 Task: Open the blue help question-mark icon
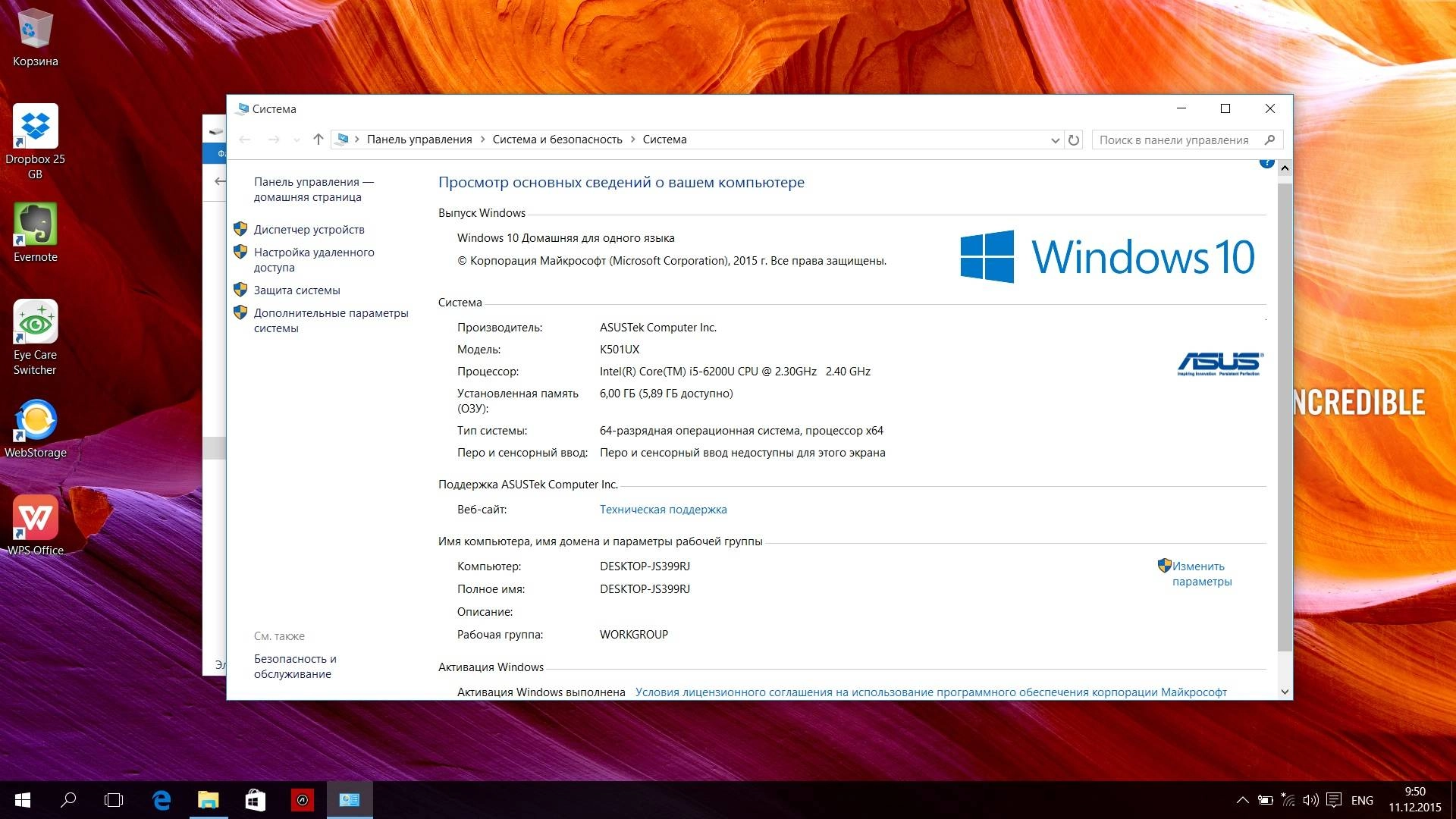pyautogui.click(x=1266, y=162)
